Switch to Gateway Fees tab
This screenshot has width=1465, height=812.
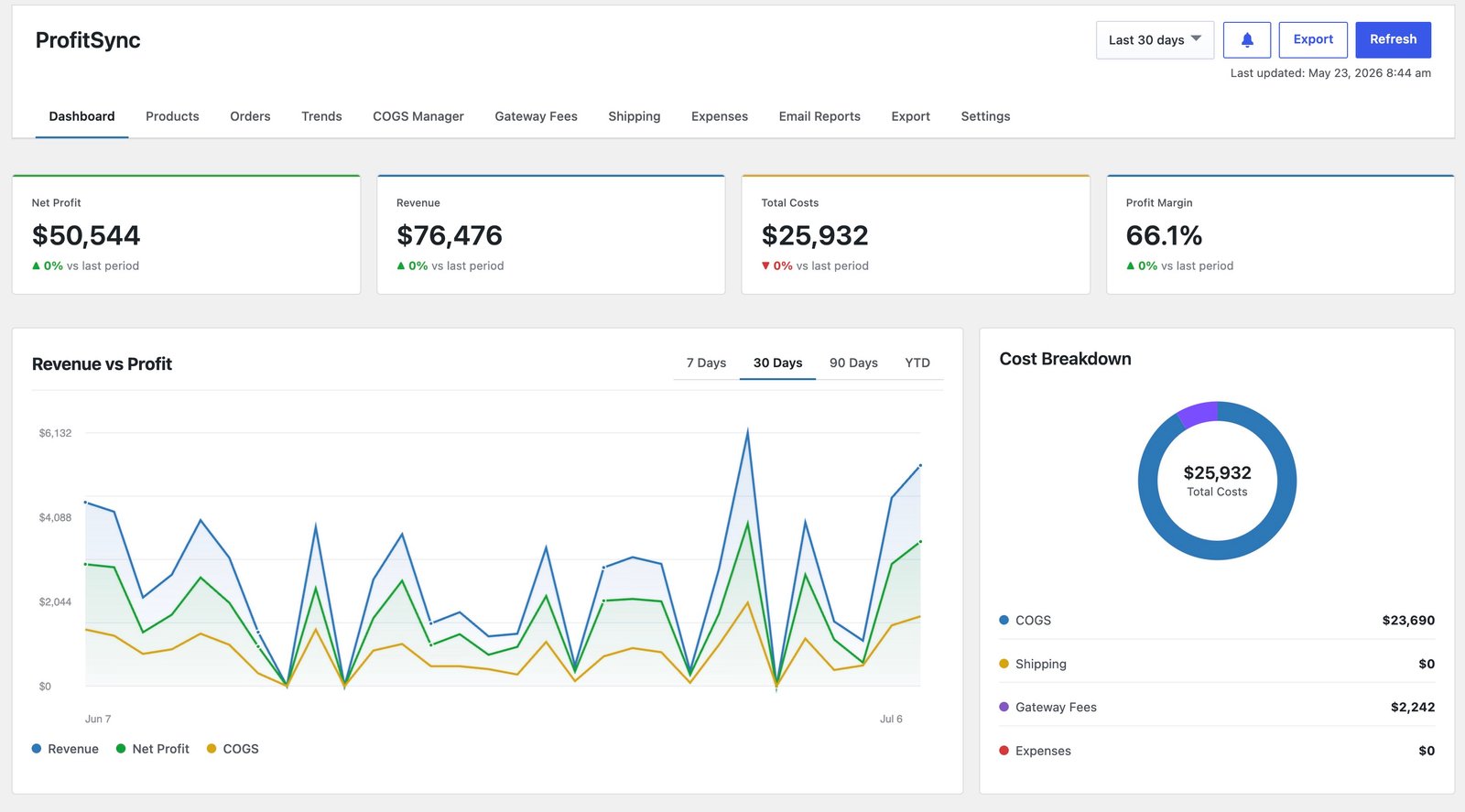tap(536, 116)
